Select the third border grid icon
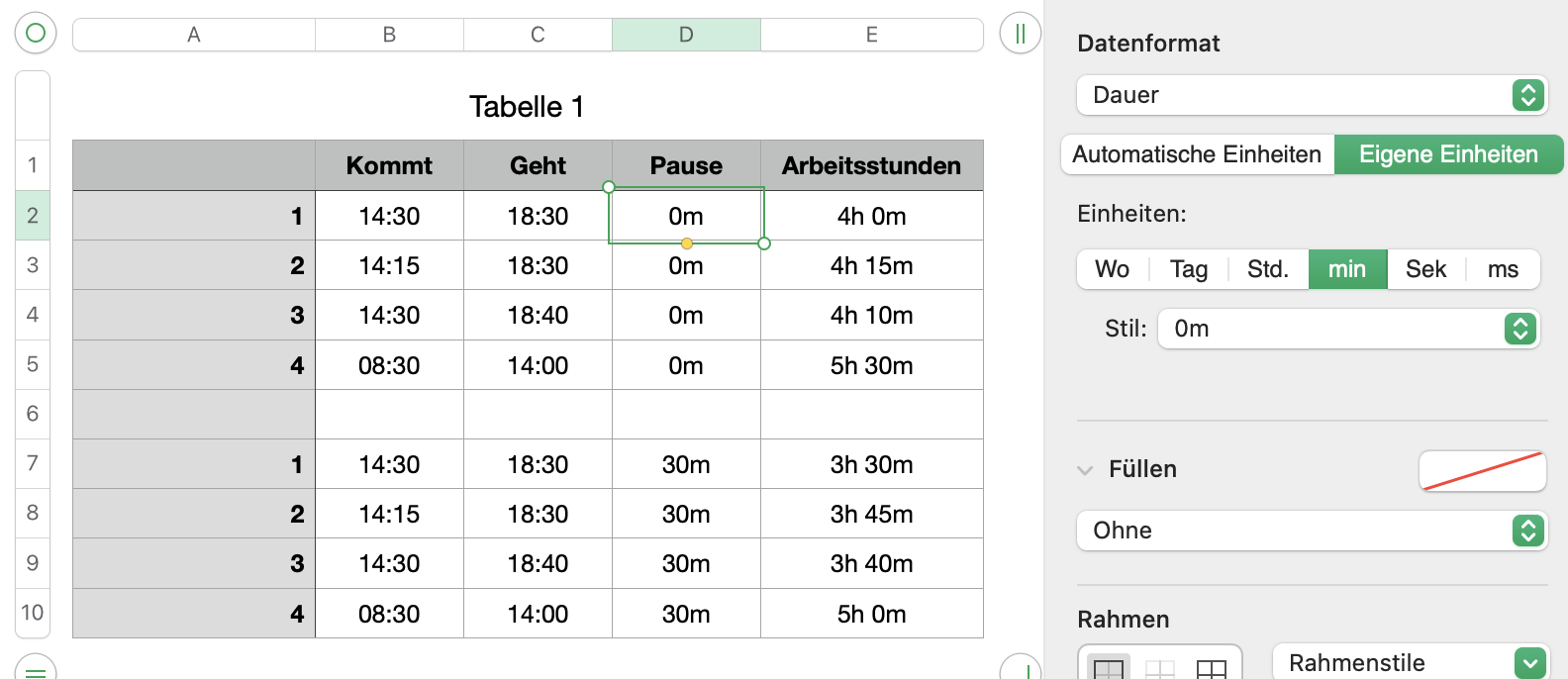The width and height of the screenshot is (1568, 679). pos(1211,668)
